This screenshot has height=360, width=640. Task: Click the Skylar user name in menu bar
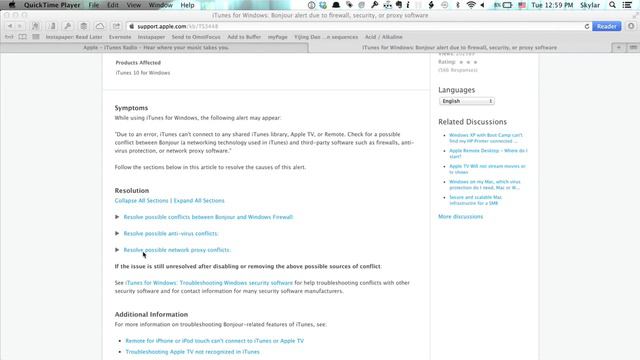tap(590, 5)
